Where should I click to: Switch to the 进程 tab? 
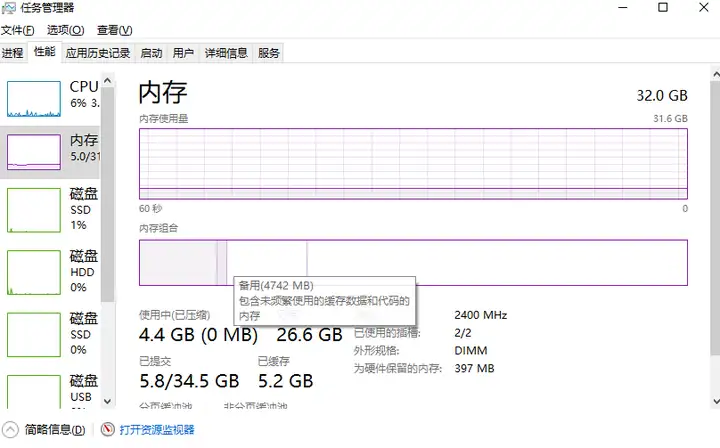[12, 53]
